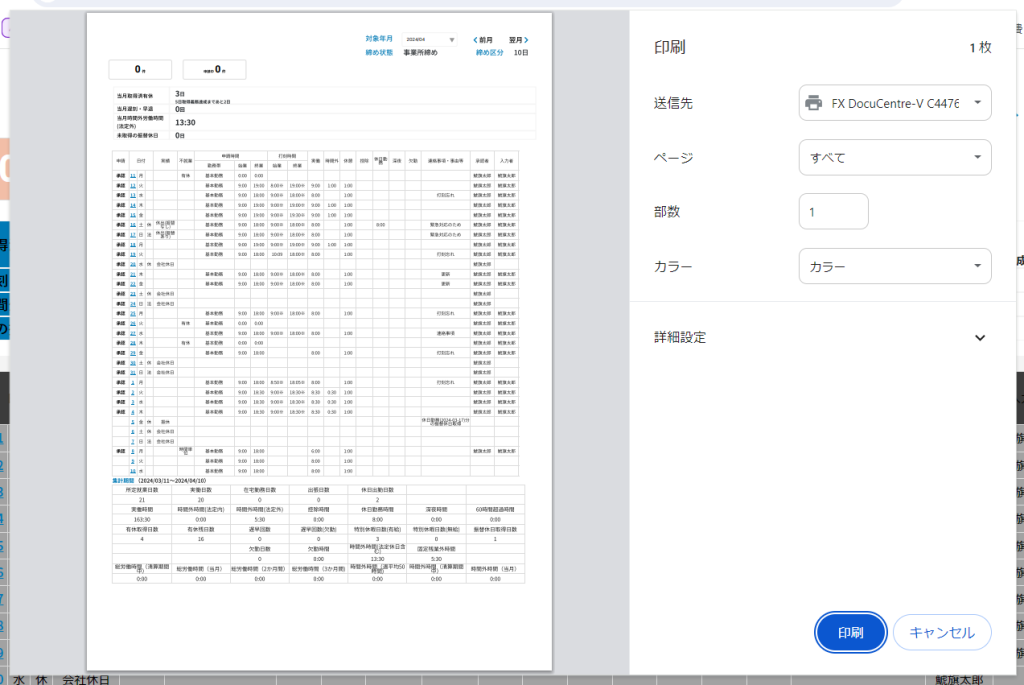Click the print preview page thumbnail

click(x=319, y=342)
